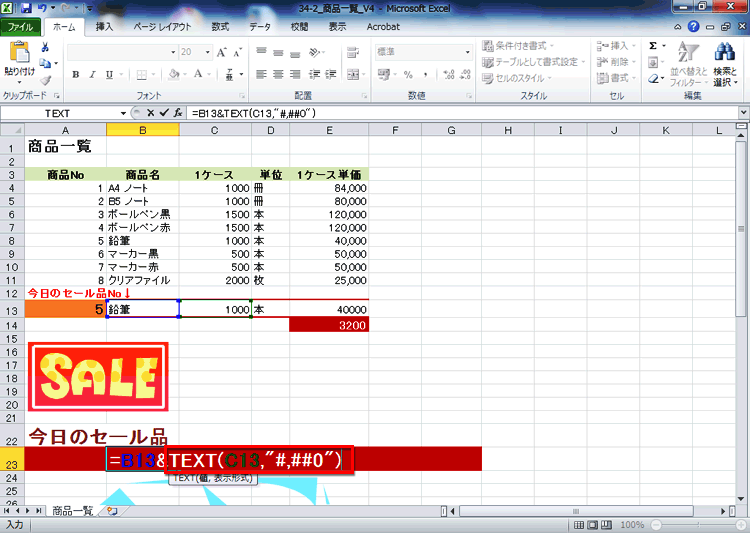Open the font name dropdown
Screen dimensions: 750x533
point(173,52)
